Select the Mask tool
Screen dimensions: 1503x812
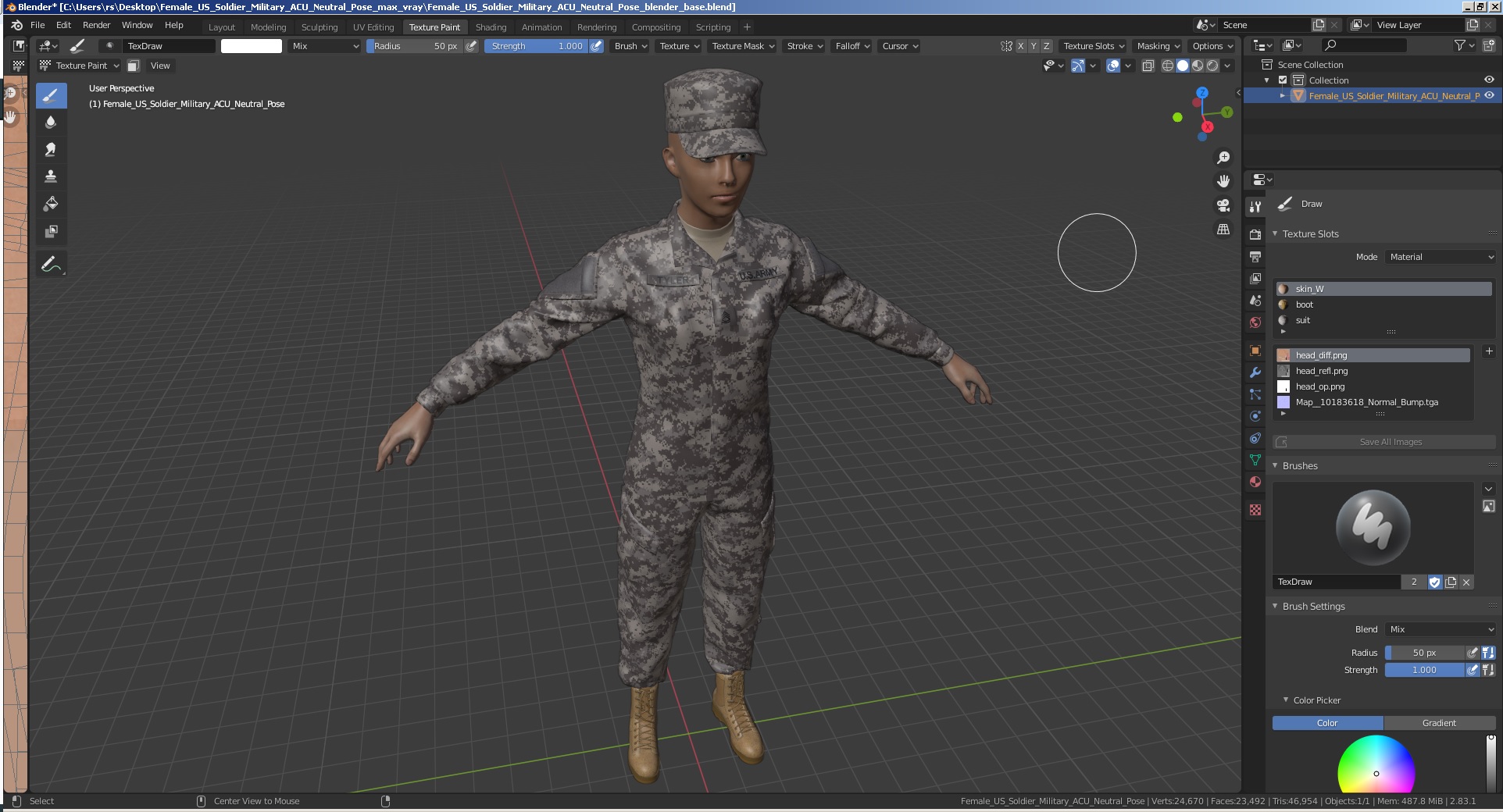click(51, 232)
